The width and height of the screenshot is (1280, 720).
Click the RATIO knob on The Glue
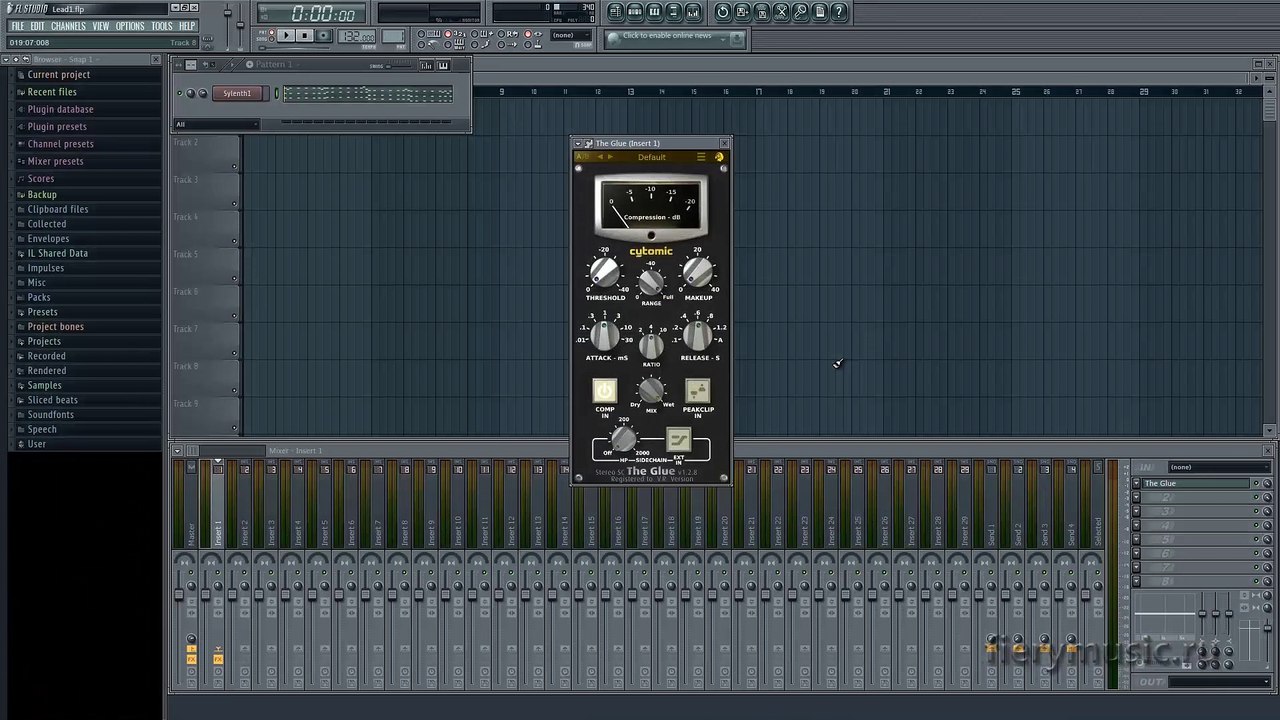651,346
